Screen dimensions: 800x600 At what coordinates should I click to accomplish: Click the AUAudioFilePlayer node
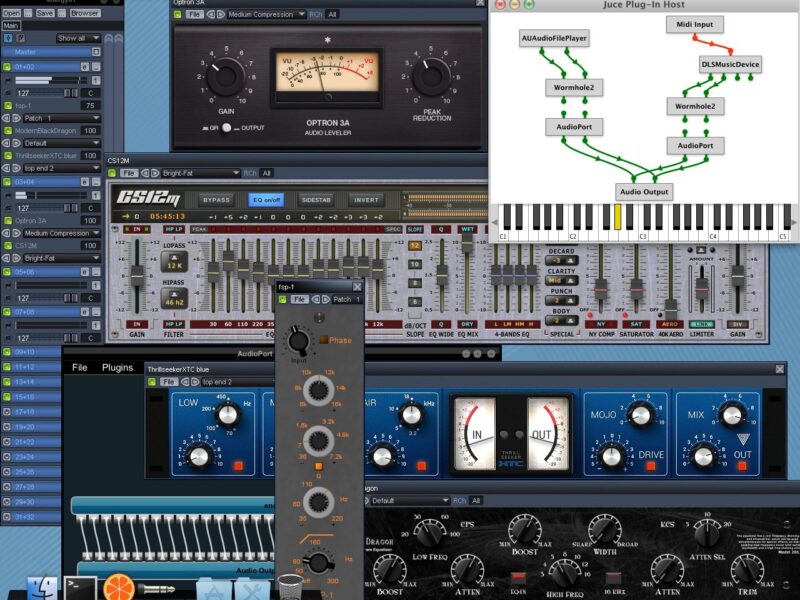(554, 38)
